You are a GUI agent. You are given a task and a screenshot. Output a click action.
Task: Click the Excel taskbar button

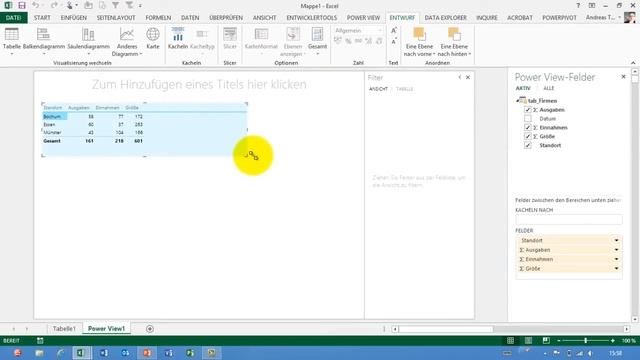click(x=82, y=353)
